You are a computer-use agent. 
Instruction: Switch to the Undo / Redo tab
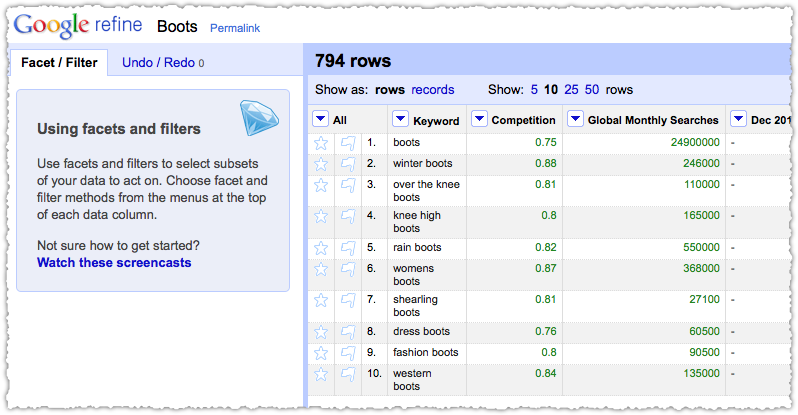click(163, 63)
